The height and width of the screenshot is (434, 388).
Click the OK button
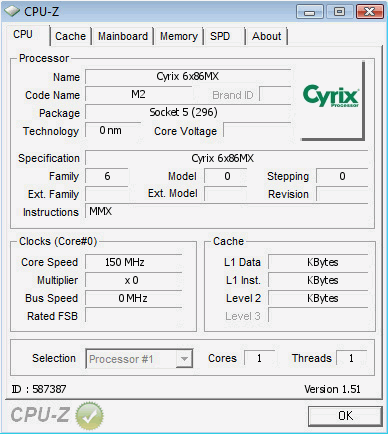[x=345, y=416]
